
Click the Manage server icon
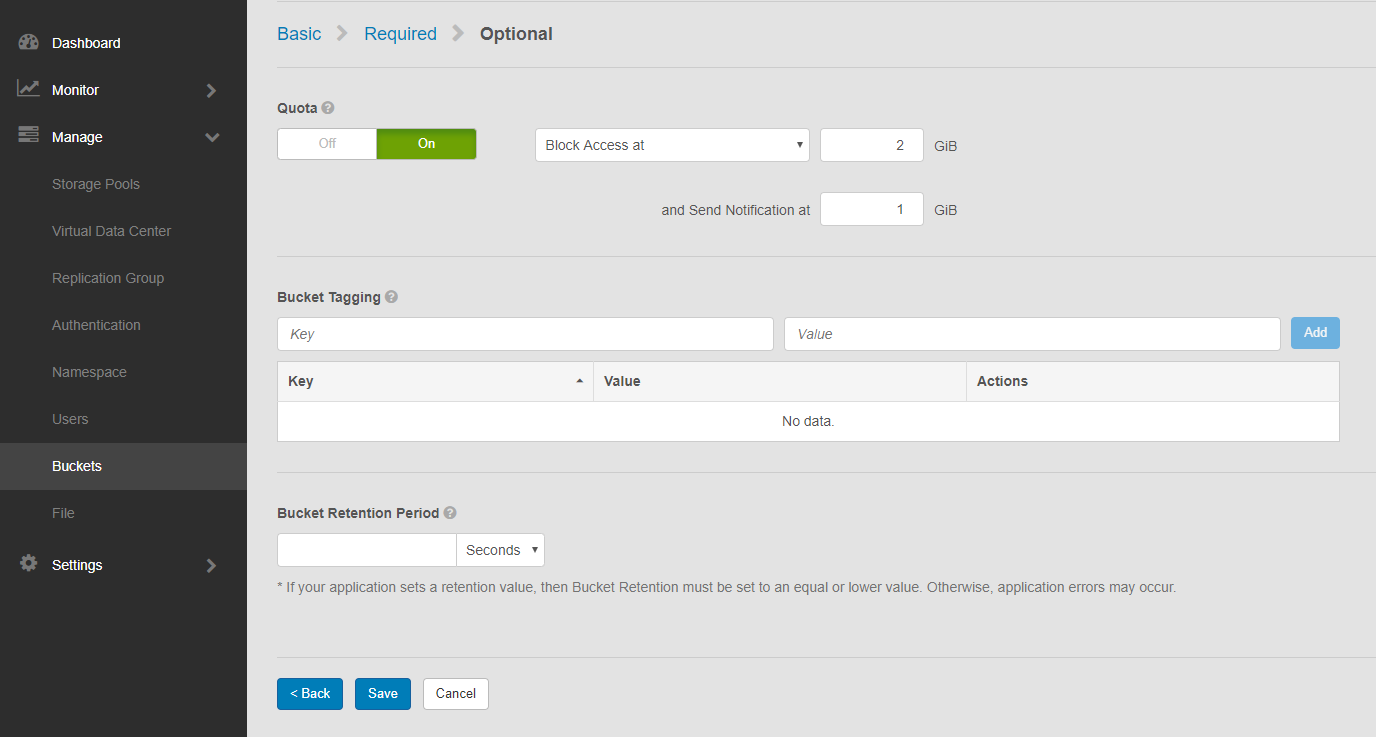pos(28,136)
